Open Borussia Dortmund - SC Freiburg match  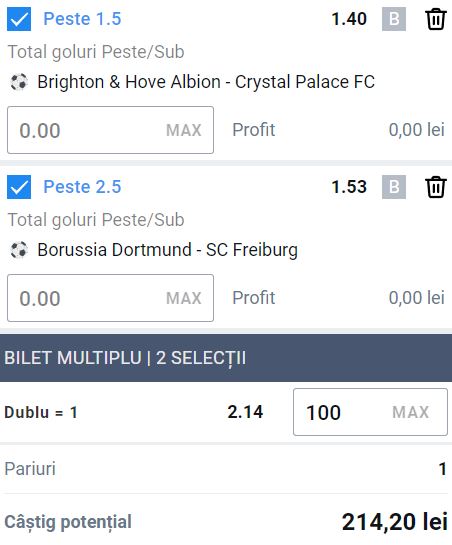click(167, 250)
